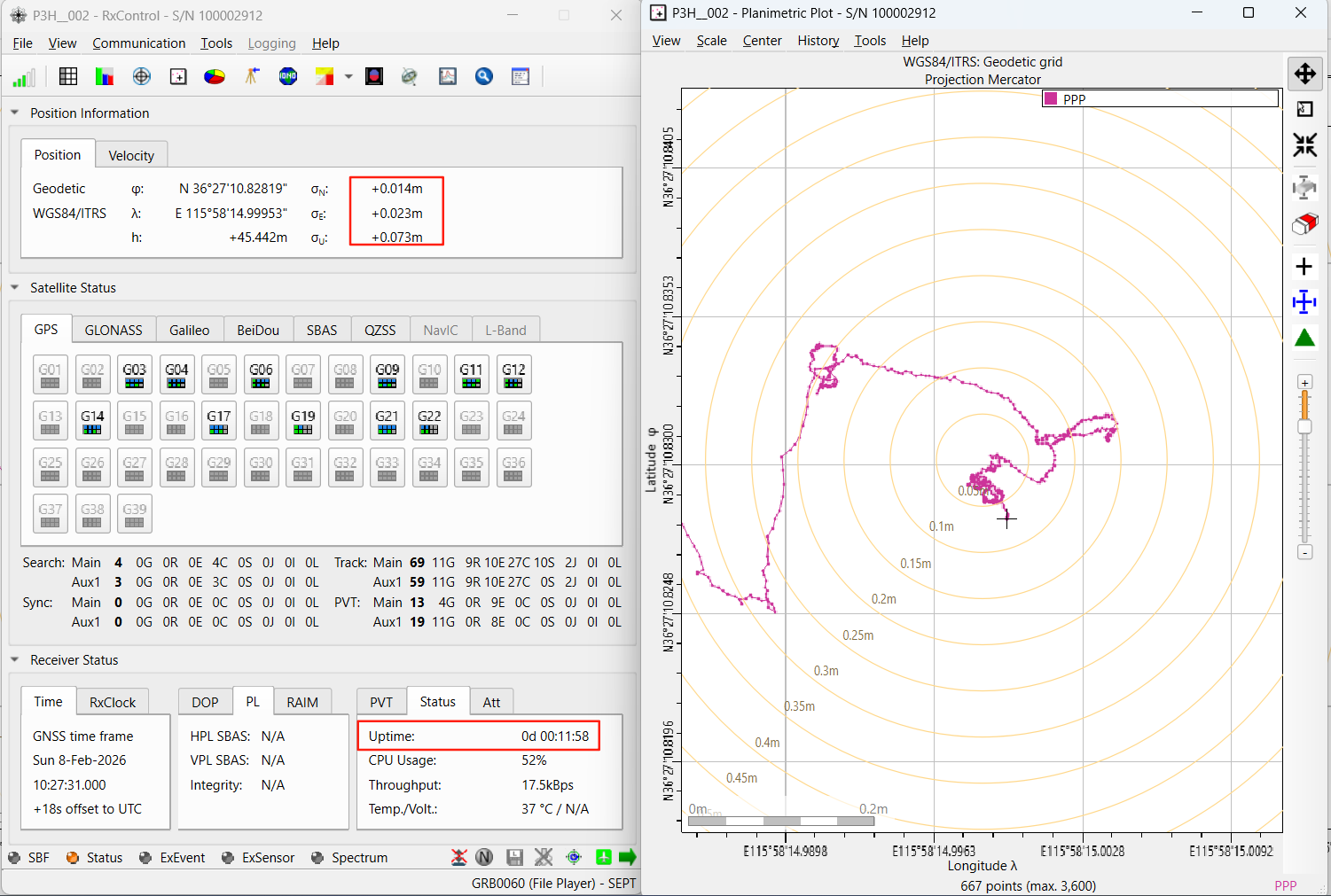This screenshot has width=1331, height=896.
Task: Click the green triangle icon
Action: (1304, 338)
